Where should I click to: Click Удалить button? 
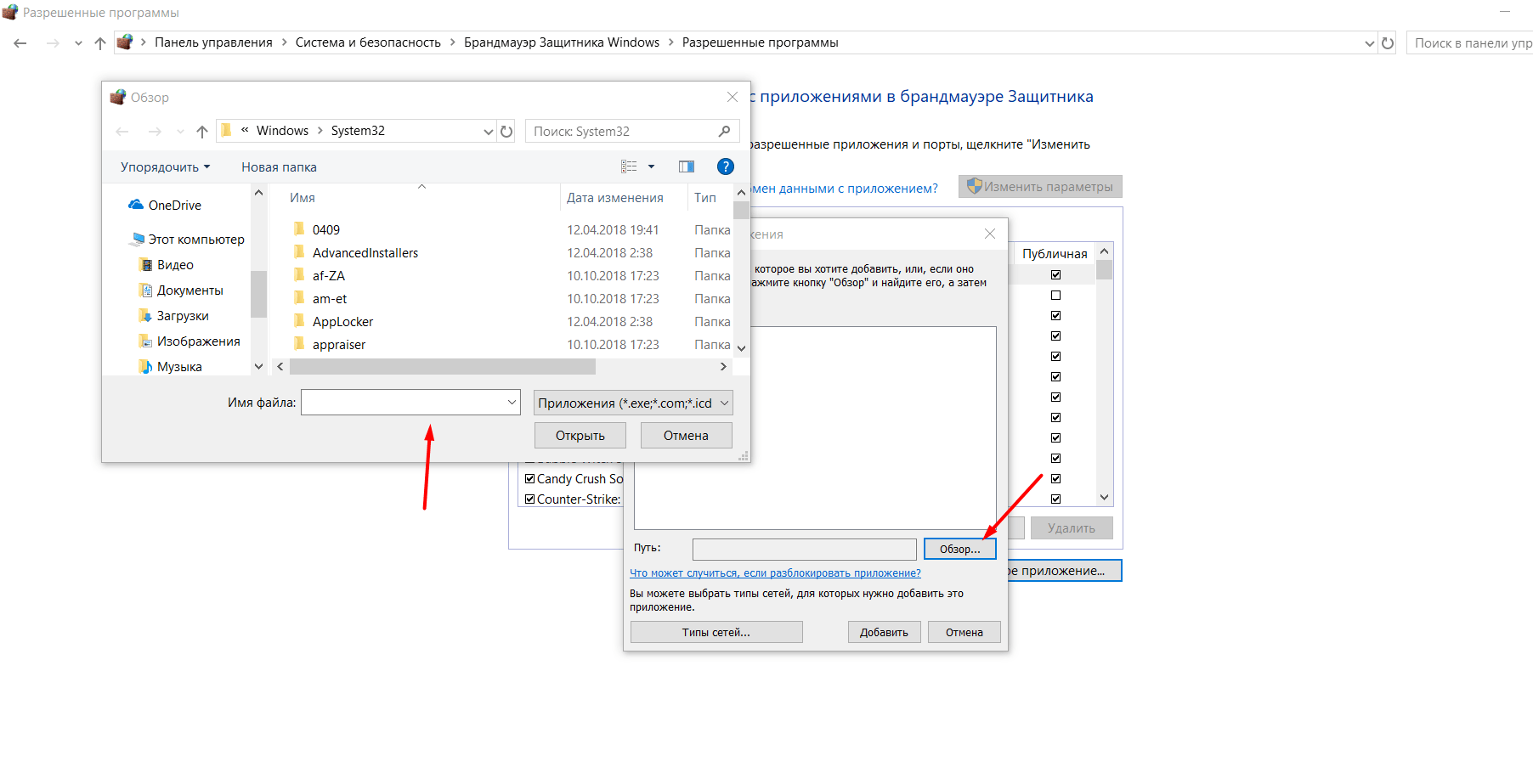(1072, 528)
